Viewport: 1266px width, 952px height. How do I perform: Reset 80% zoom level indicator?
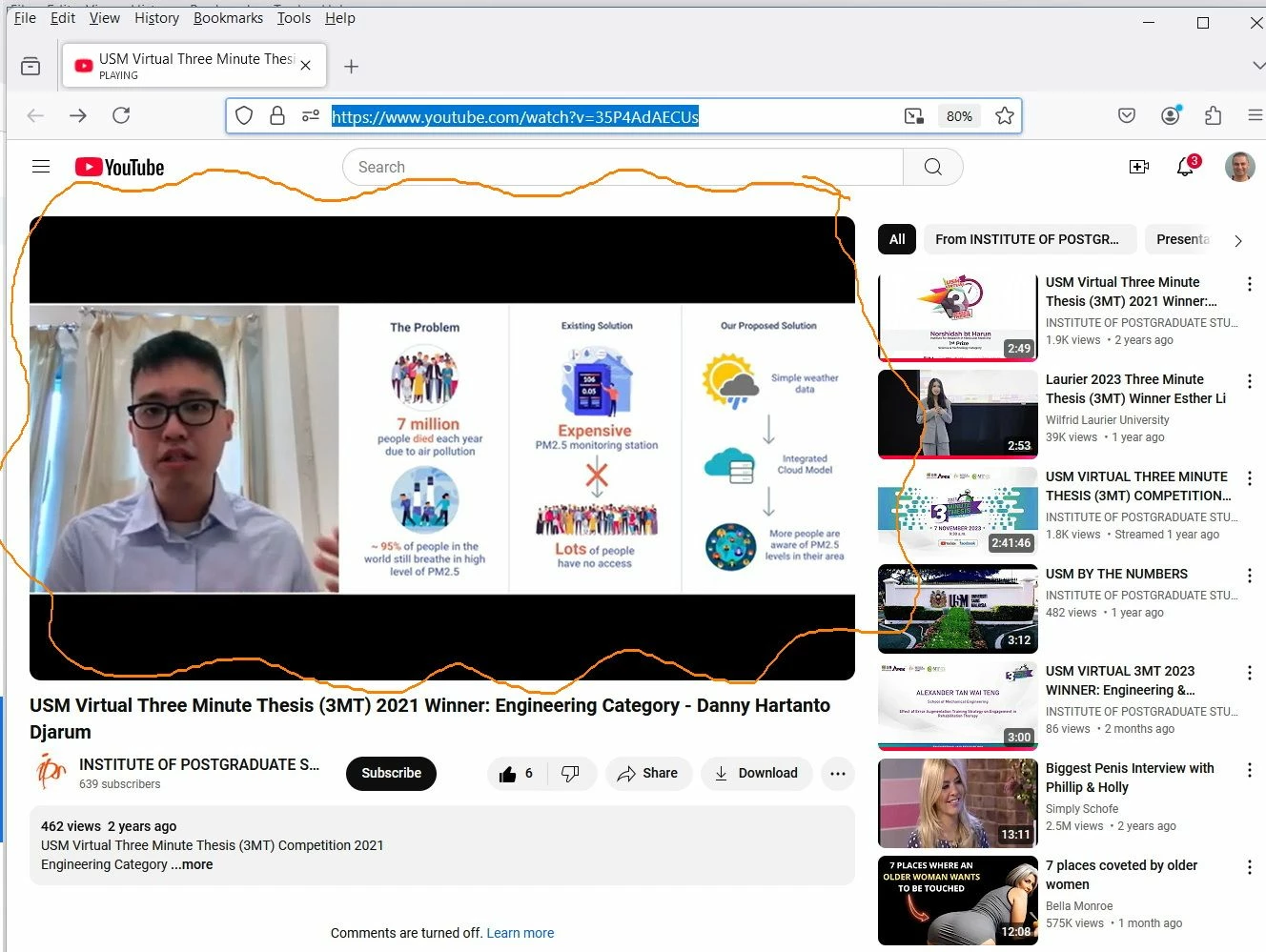[x=959, y=115]
